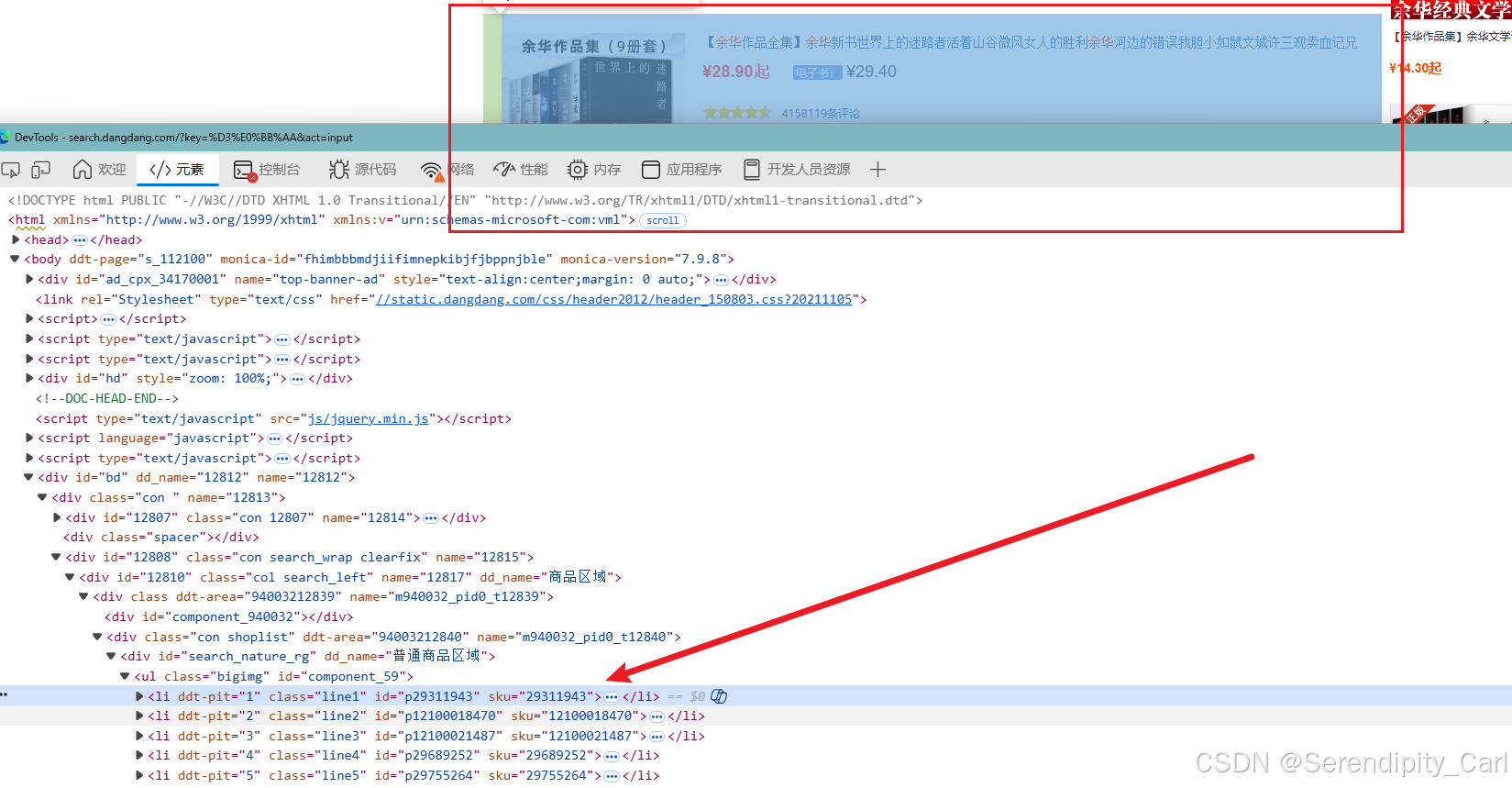
Task: Expand the script node without attributes
Action: [29, 318]
